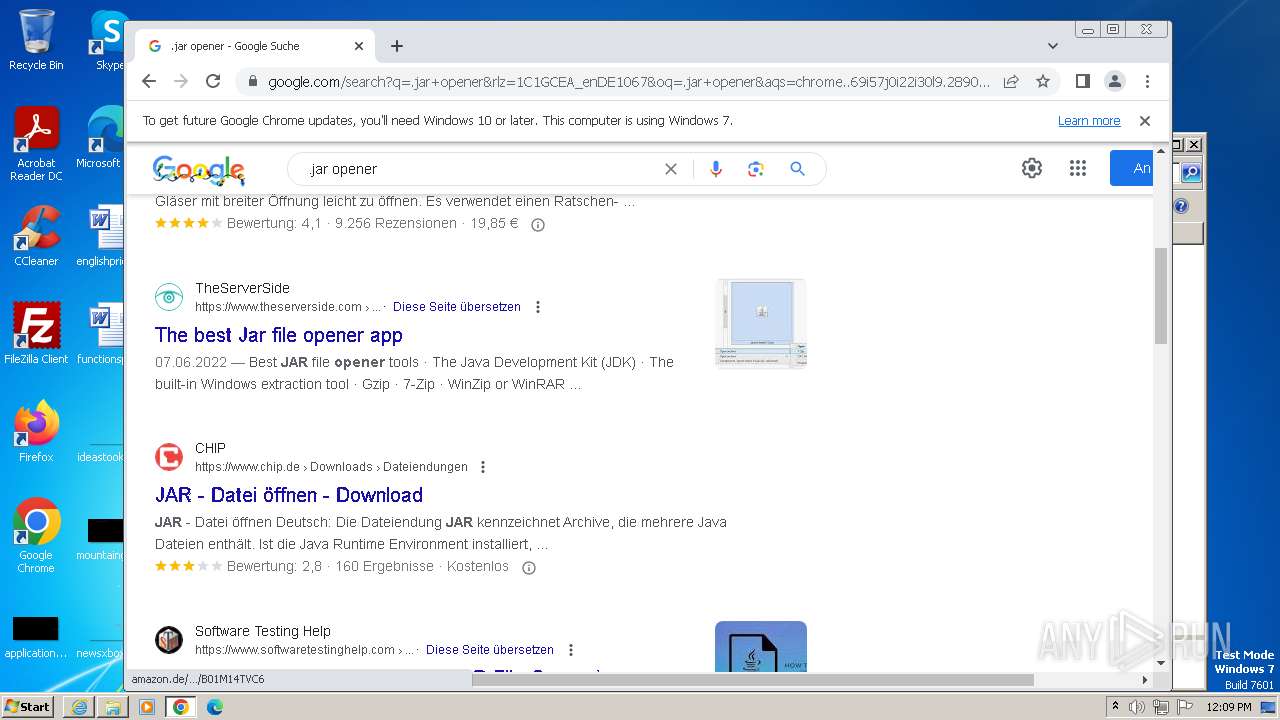This screenshot has height=720, width=1280.
Task: Open Chrome side panel
Action: (1082, 81)
